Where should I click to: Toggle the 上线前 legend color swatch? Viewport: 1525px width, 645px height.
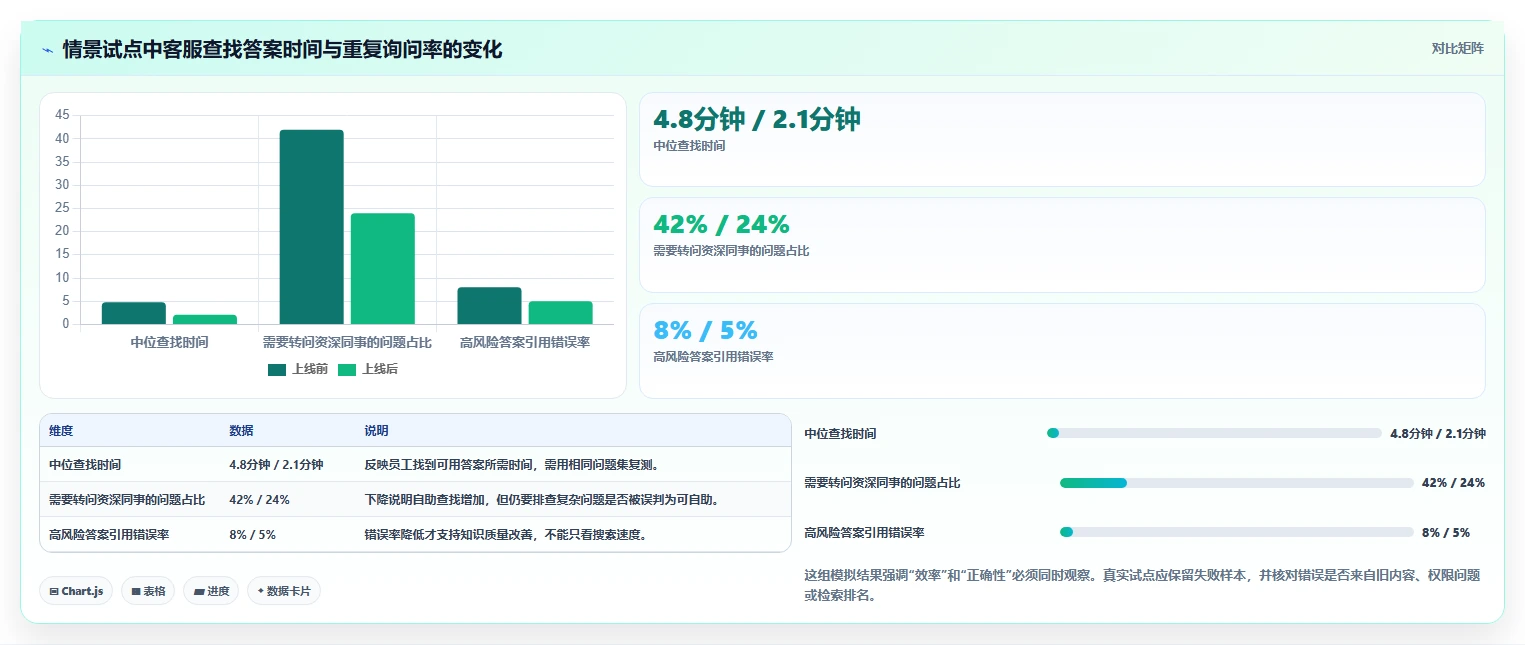pyautogui.click(x=277, y=370)
